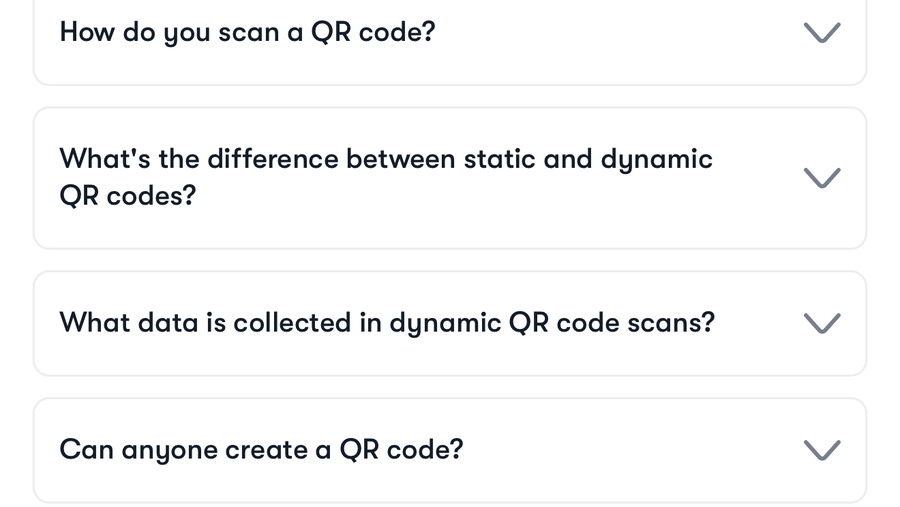This screenshot has width=900, height=507.
Task: Expand the FAQ card comparing static and dynamic codes
Action: [450, 178]
